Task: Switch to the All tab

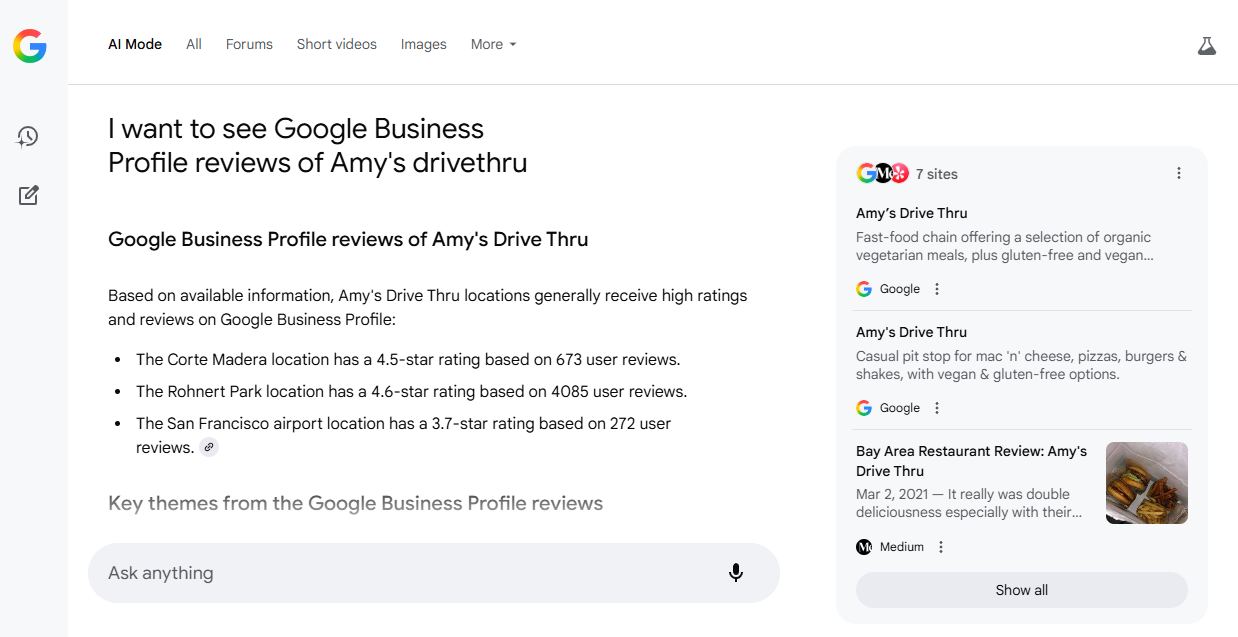Action: click(194, 44)
